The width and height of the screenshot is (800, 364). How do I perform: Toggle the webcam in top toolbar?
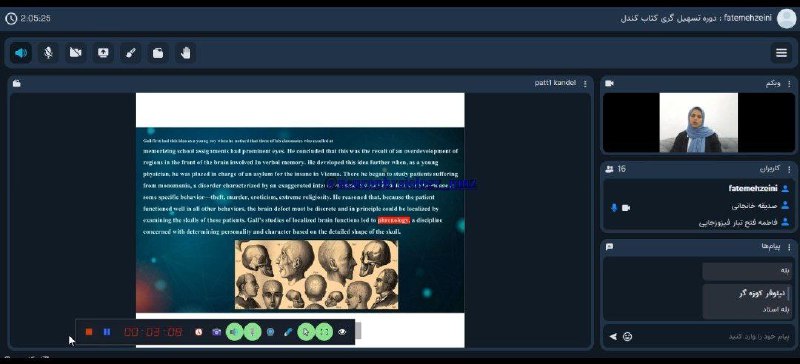pos(76,53)
